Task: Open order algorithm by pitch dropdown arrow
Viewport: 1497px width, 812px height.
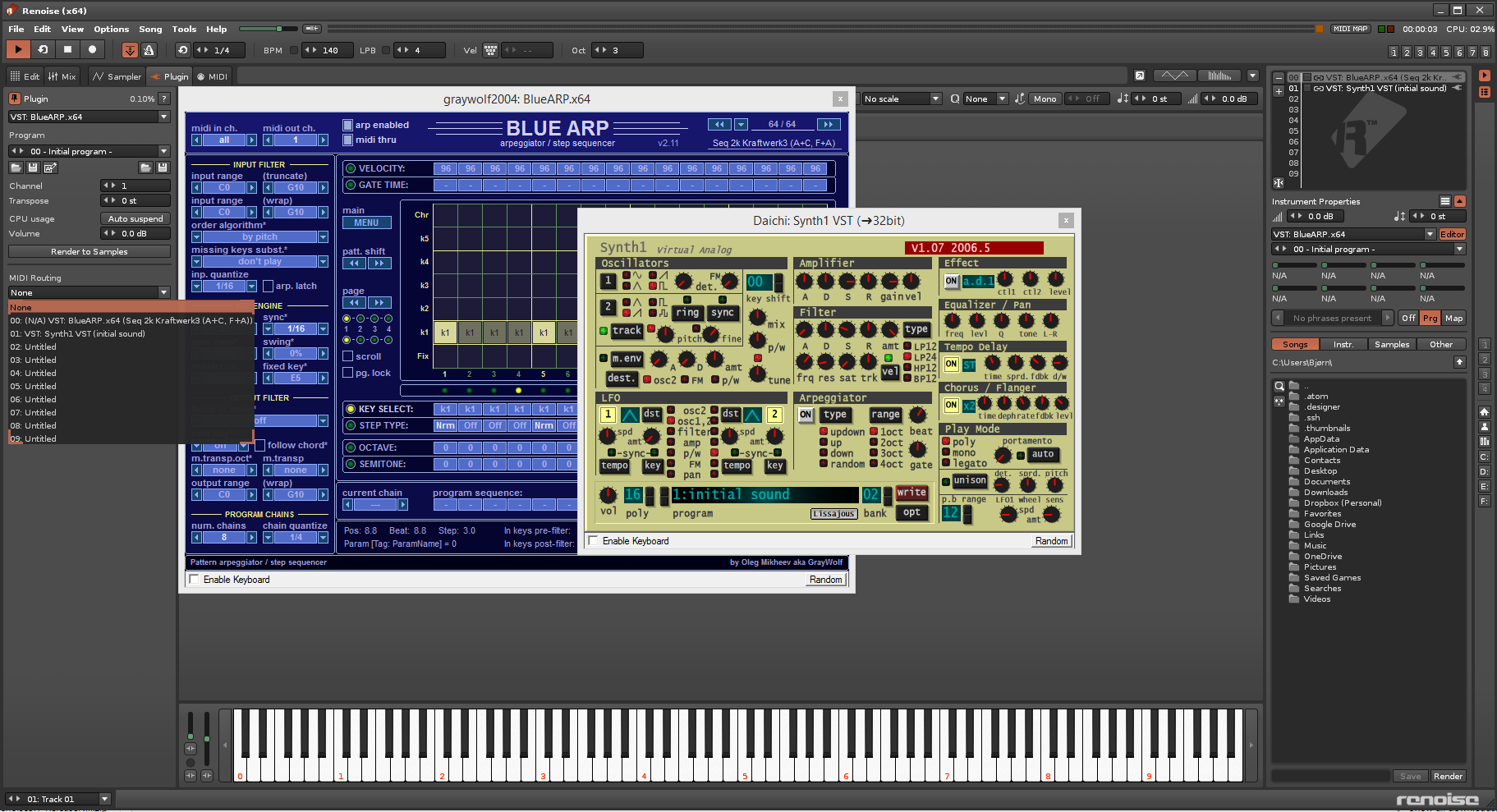Action: pyautogui.click(x=323, y=236)
